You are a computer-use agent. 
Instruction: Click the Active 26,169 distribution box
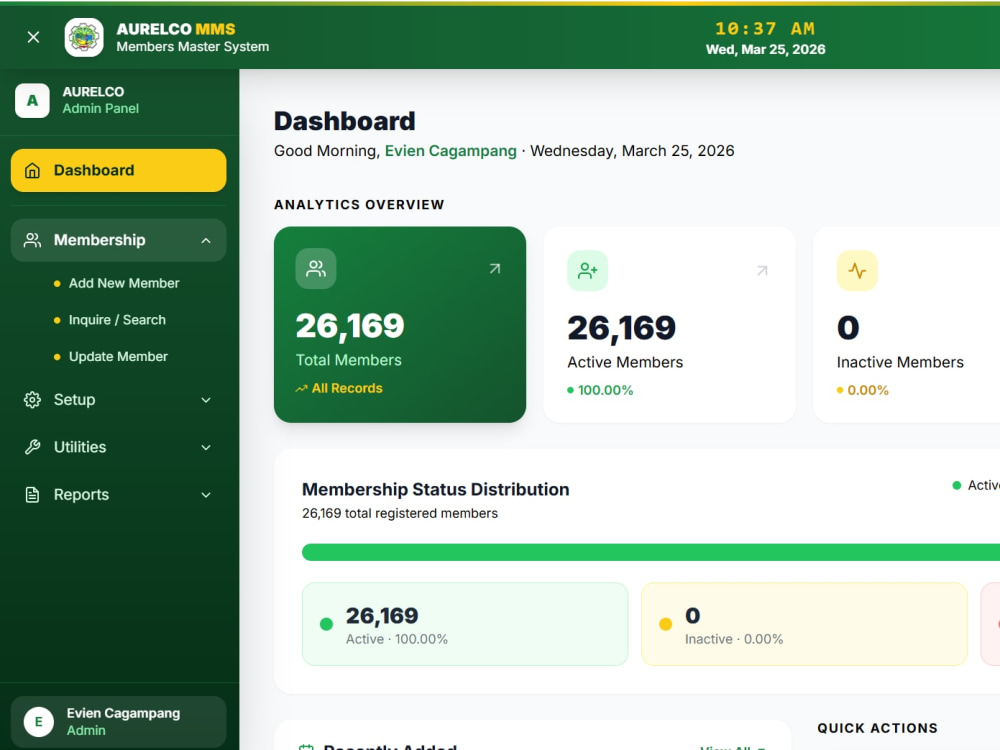point(465,624)
